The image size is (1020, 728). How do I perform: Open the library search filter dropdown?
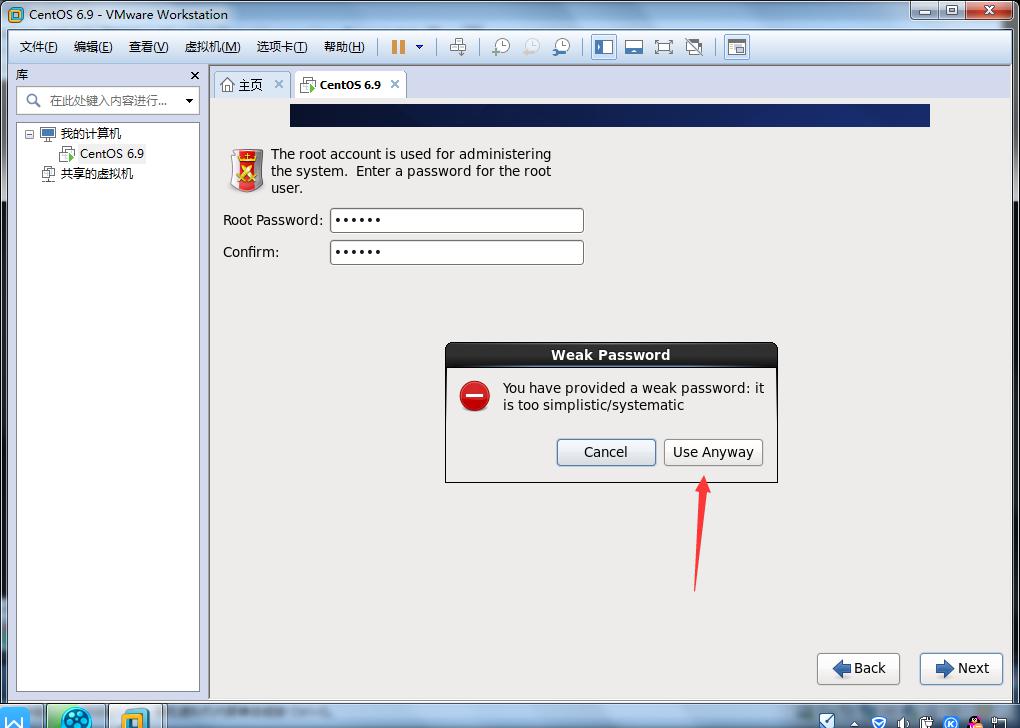tap(189, 101)
